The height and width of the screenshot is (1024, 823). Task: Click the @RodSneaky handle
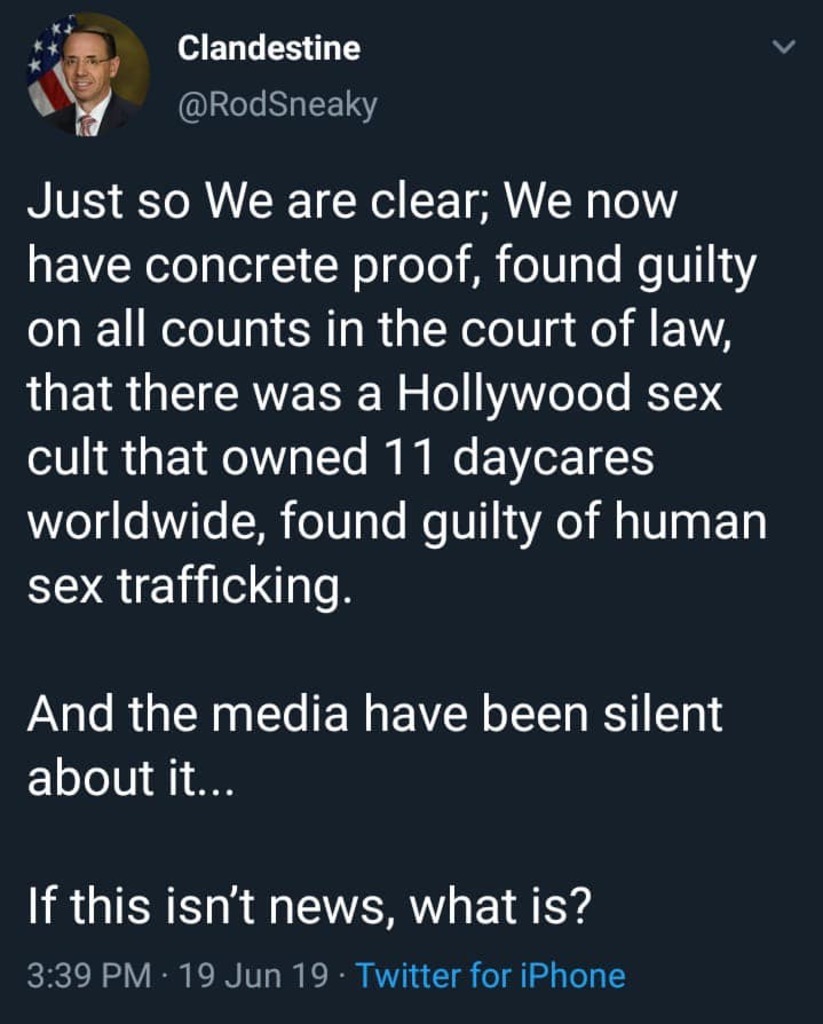click(277, 104)
